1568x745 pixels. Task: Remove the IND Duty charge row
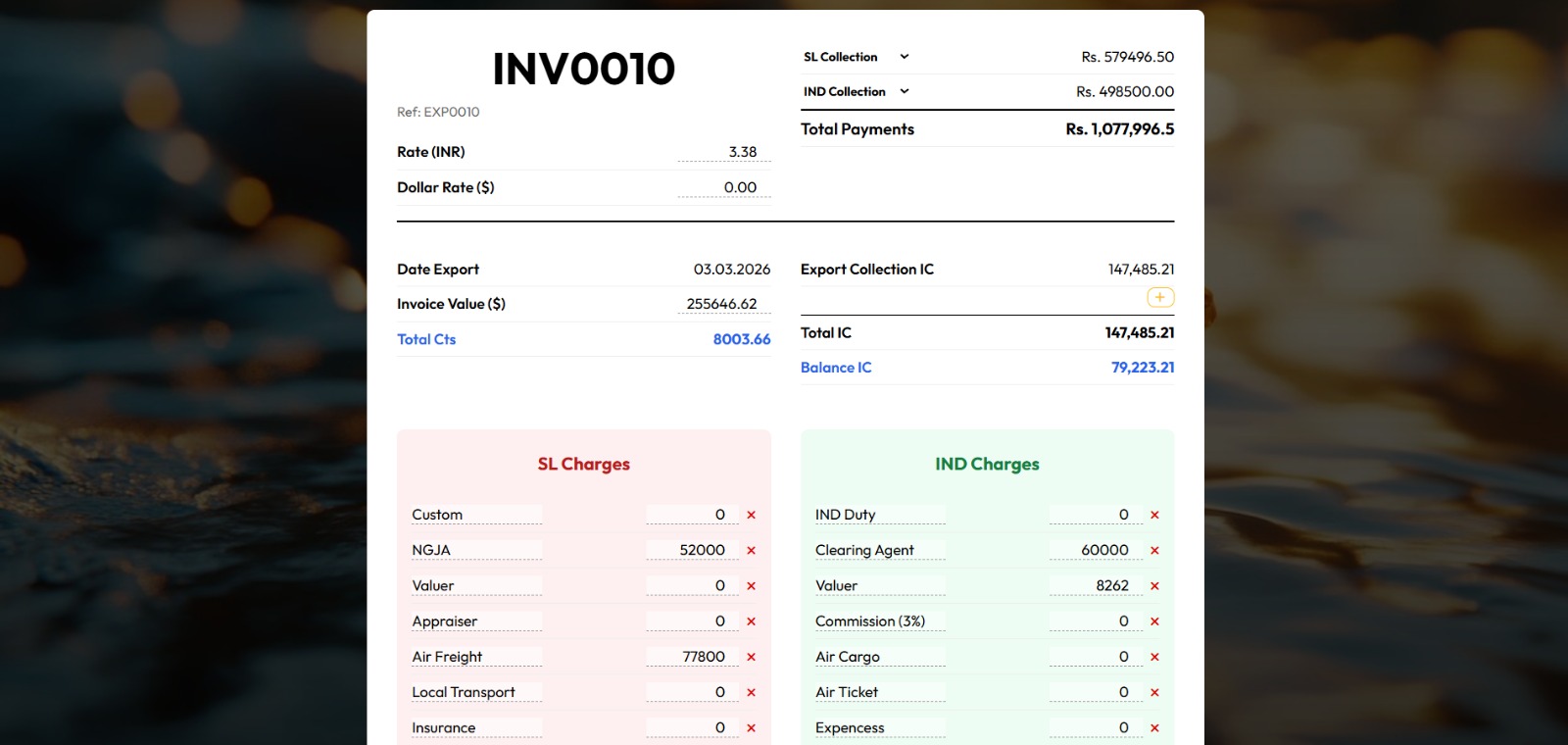click(x=1154, y=515)
